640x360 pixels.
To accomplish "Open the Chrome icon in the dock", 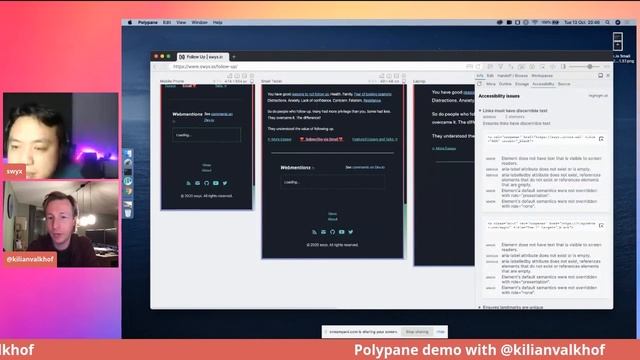I will click(128, 191).
